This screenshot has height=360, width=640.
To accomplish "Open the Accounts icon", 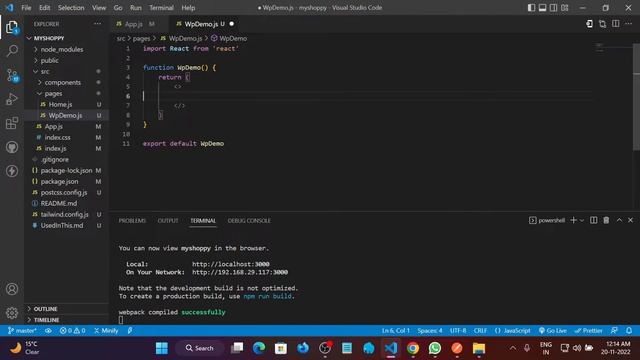I will 12,289.
